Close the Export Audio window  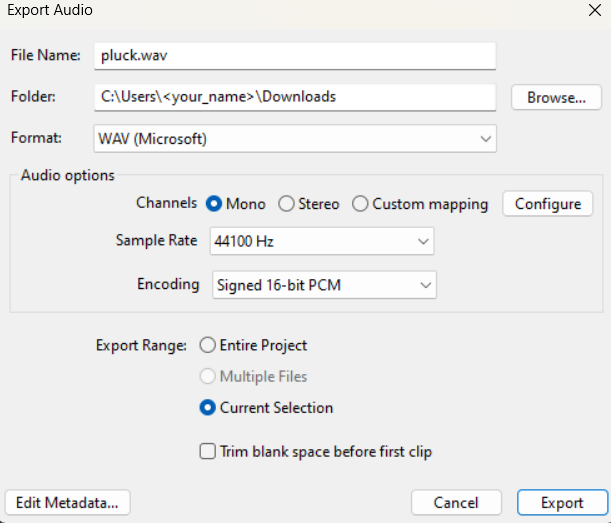point(589,12)
